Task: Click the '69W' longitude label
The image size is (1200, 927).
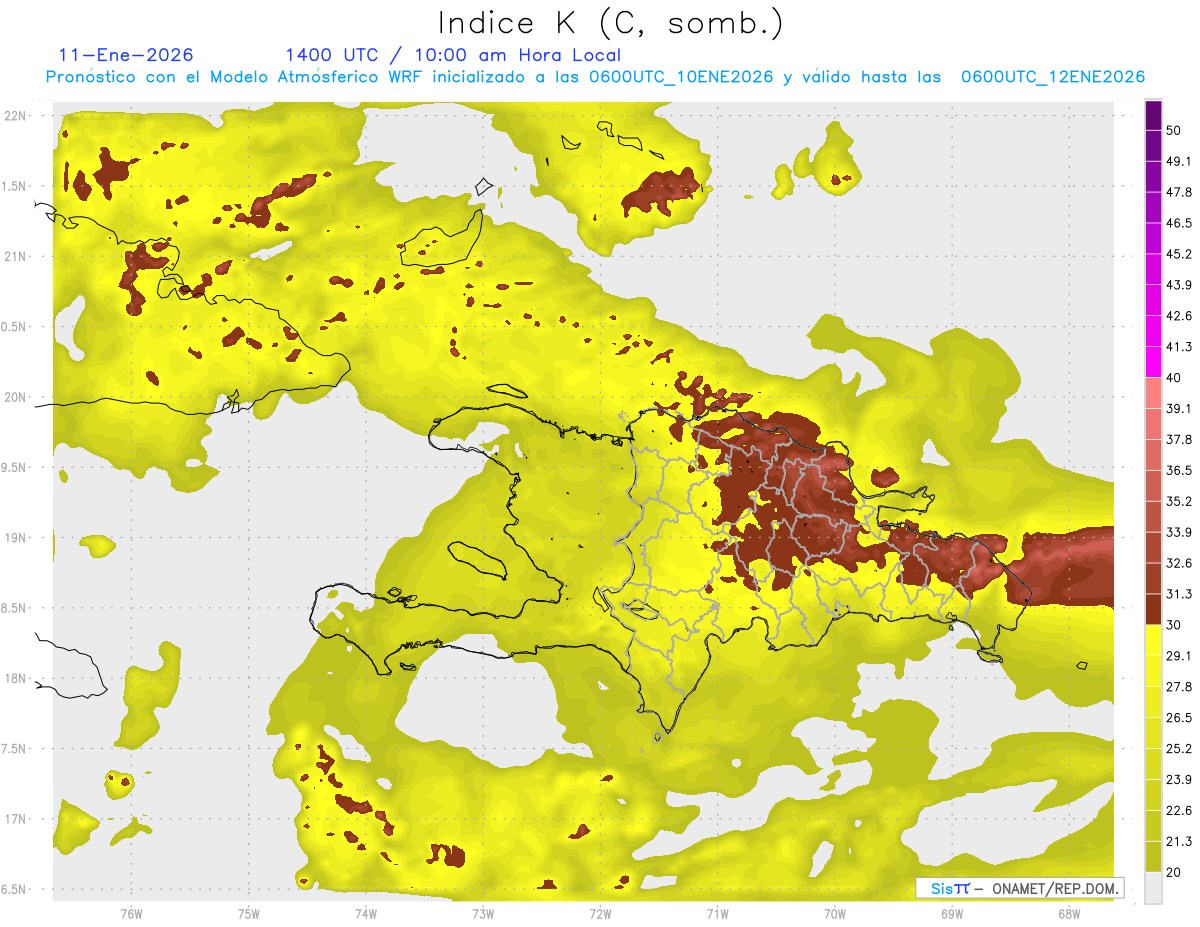Action: pos(951,914)
